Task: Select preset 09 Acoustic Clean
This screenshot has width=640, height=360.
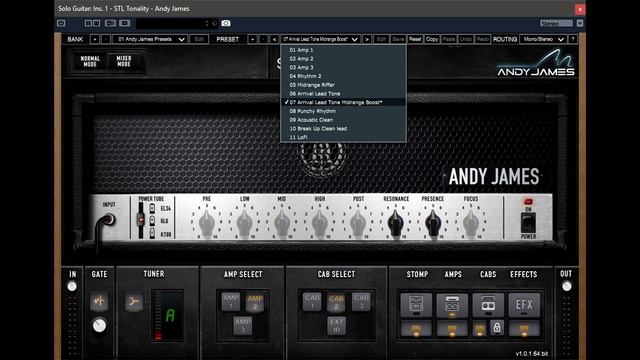Action: coord(343,120)
